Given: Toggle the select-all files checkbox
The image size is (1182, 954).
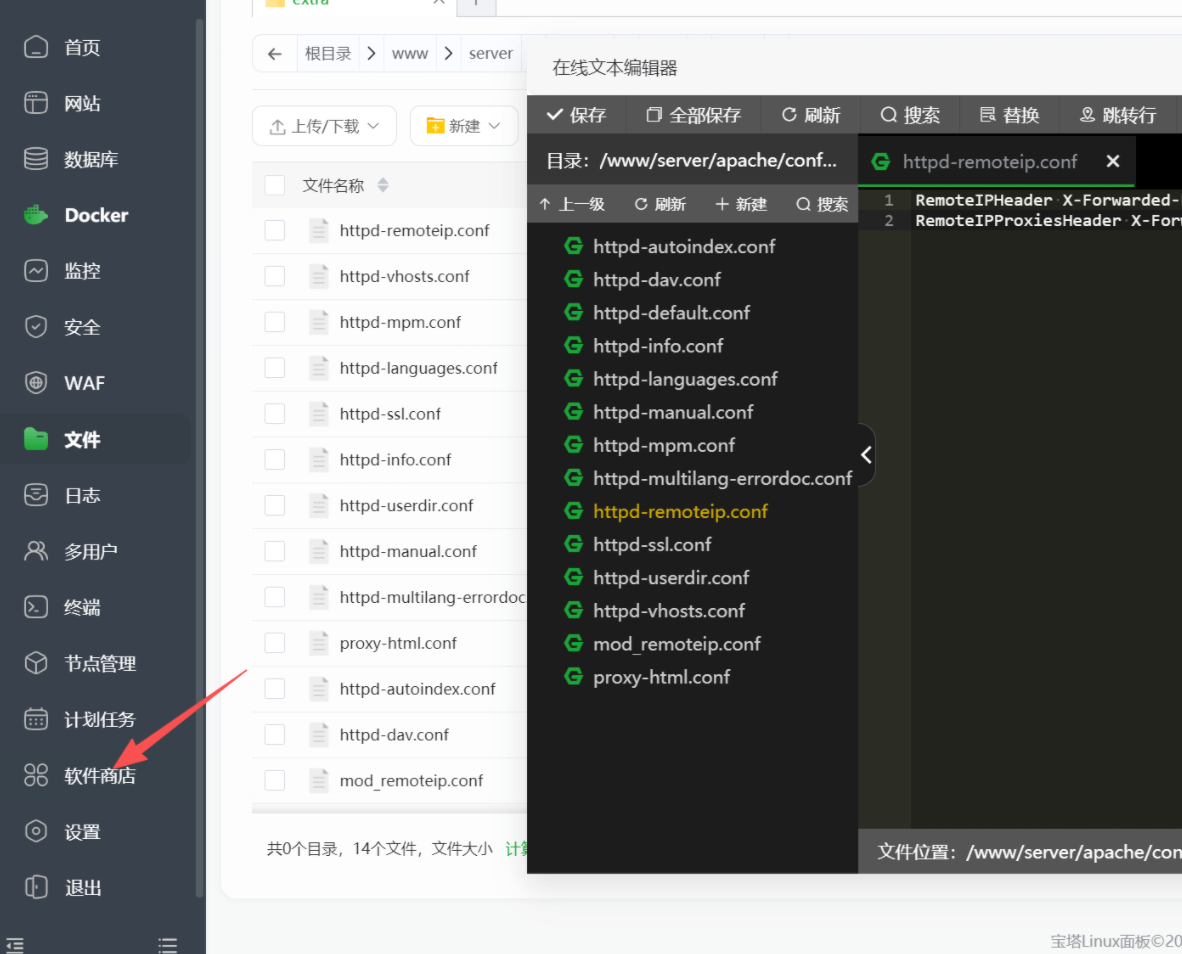Looking at the screenshot, I should pos(275,185).
